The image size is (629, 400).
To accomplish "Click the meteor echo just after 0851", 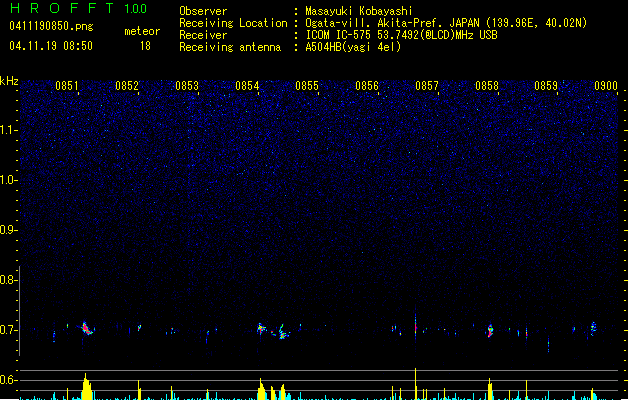I will point(87,329).
